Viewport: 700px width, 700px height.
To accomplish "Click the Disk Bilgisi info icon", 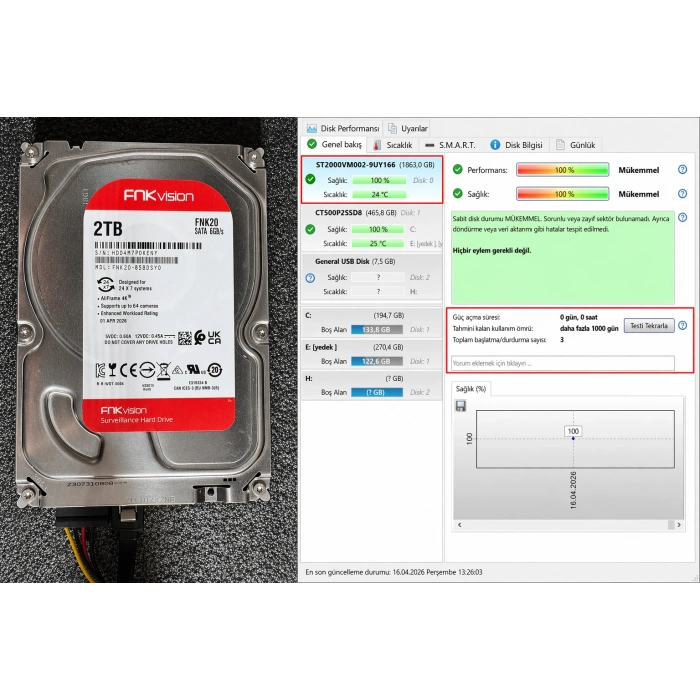I will click(x=495, y=145).
